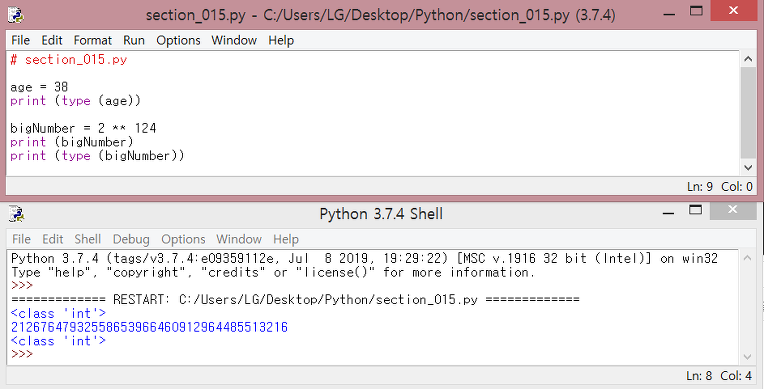Open the Shell window's File menu
The height and width of the screenshot is (389, 764).
(x=21, y=239)
